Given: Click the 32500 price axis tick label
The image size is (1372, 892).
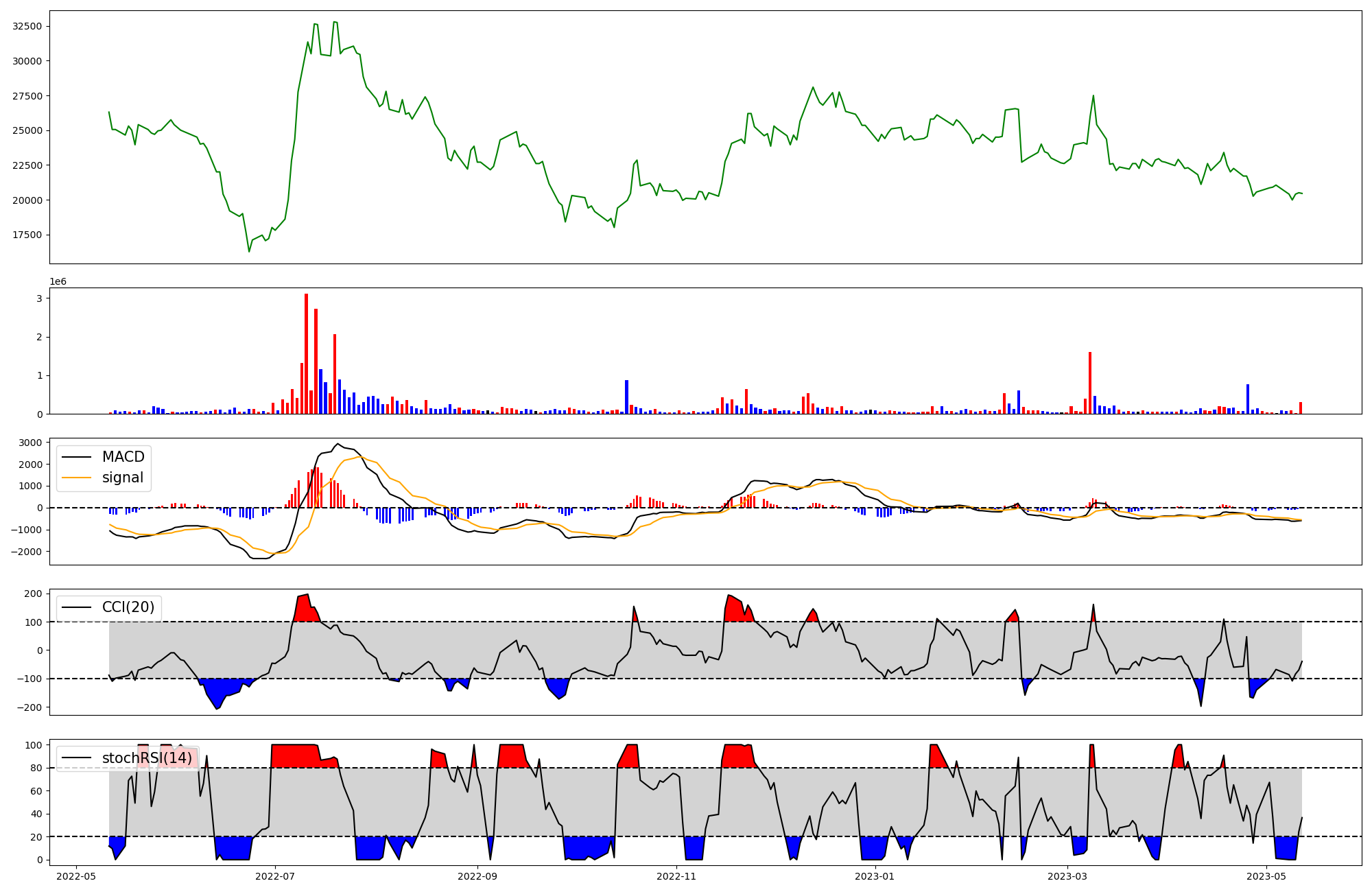Looking at the screenshot, I should (x=27, y=26).
